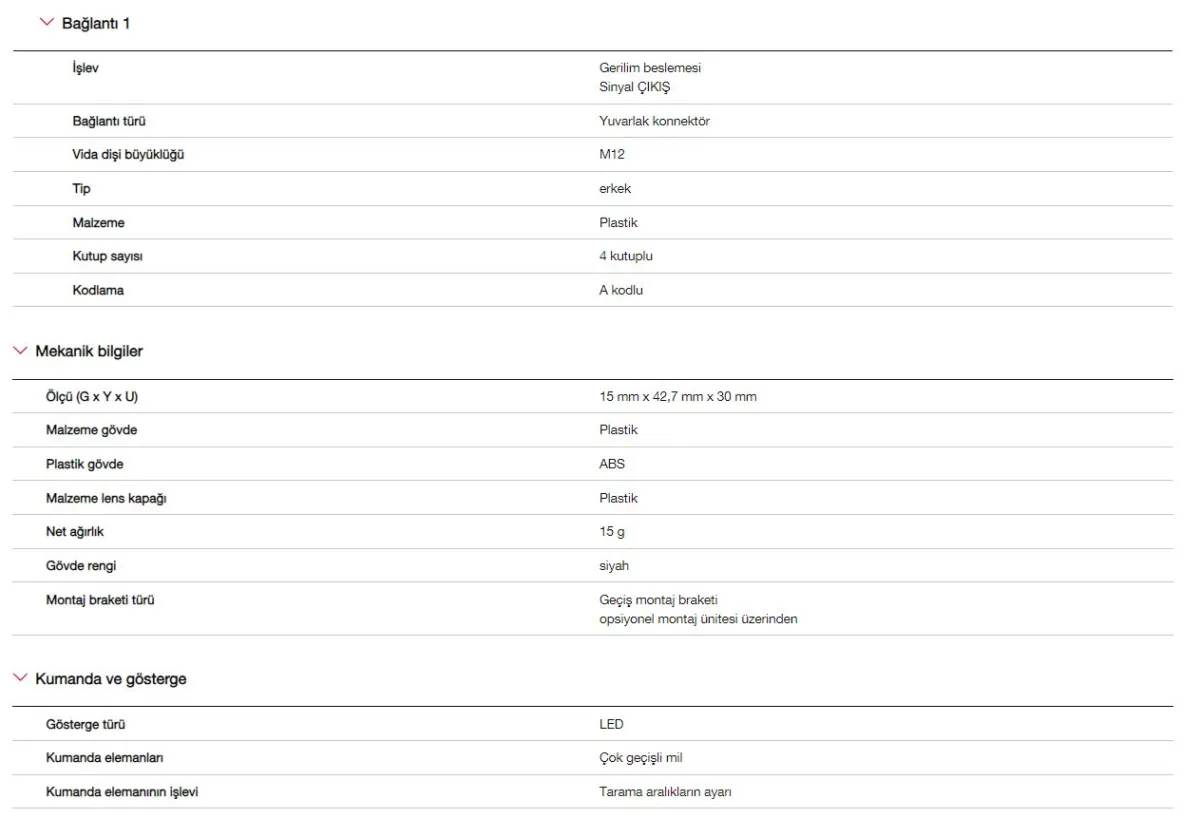This screenshot has width=1200, height=818.
Task: Click the ABS plastic body value
Action: (598, 464)
